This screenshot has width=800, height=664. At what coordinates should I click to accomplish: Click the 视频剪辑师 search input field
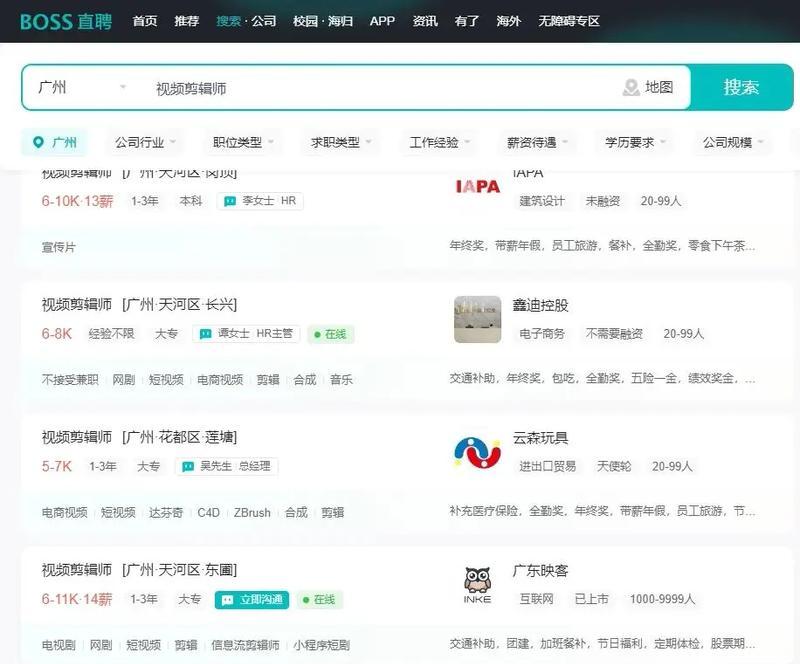click(378, 88)
